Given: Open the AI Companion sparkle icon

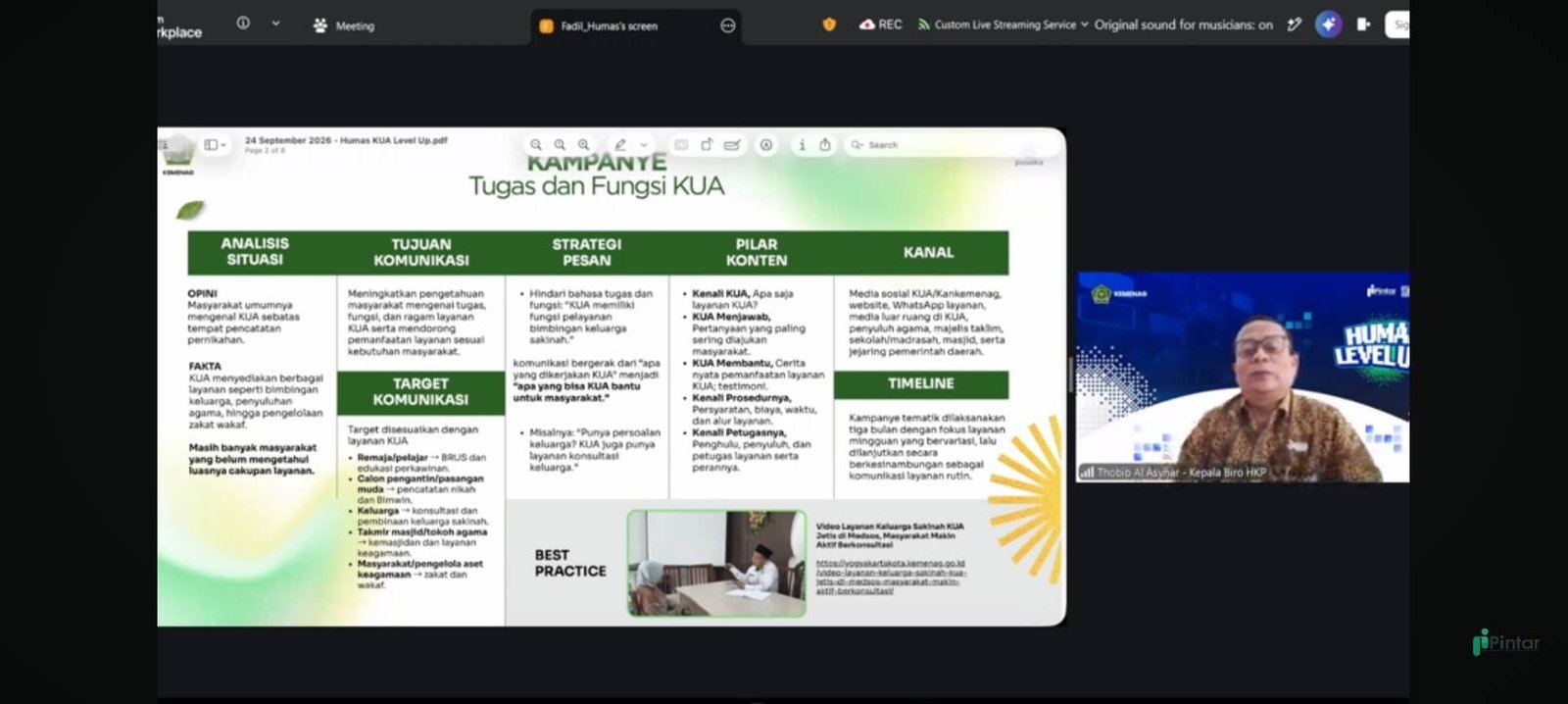Looking at the screenshot, I should pyautogui.click(x=1328, y=25).
